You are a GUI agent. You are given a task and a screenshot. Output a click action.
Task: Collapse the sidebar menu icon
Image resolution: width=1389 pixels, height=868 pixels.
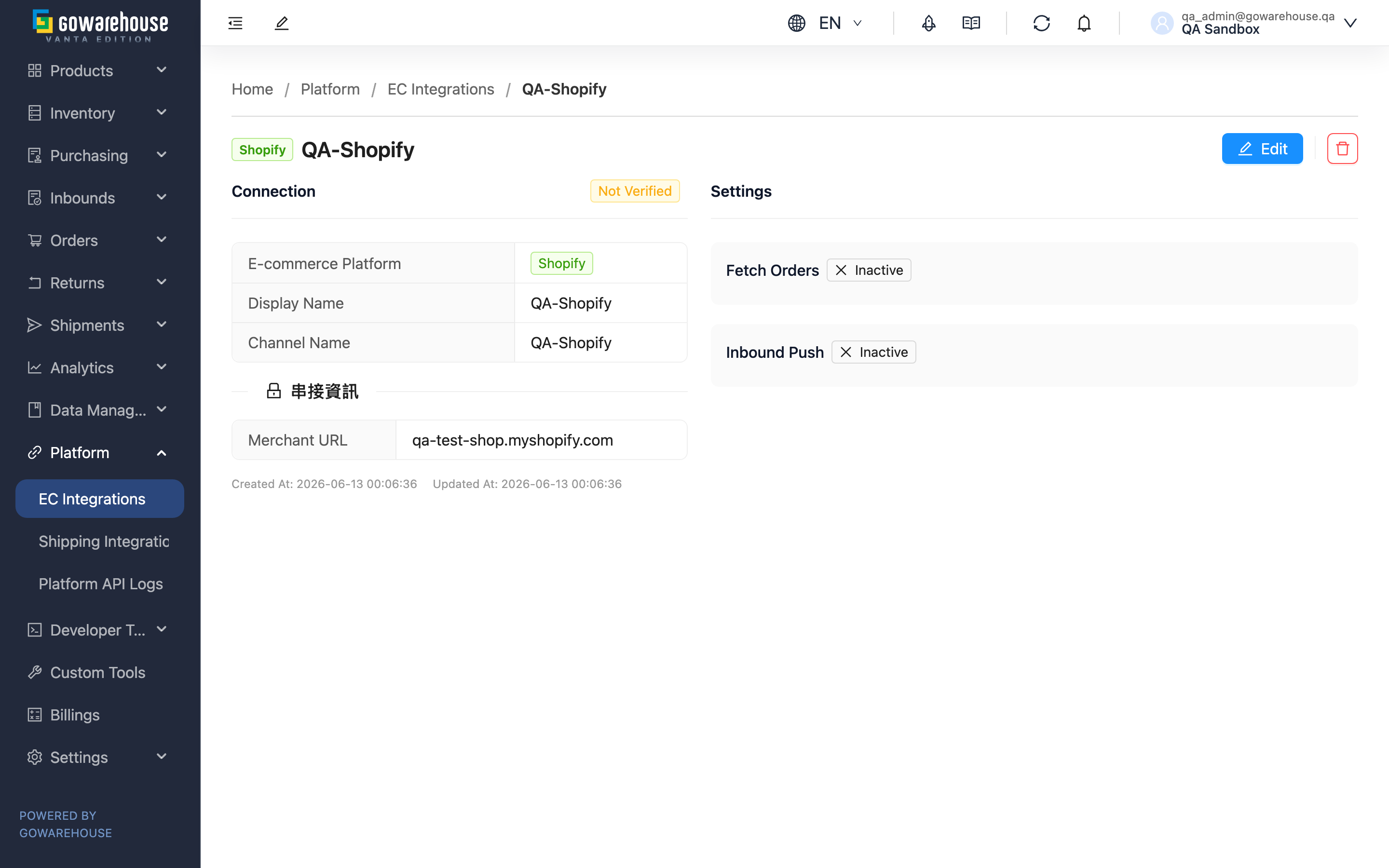click(x=235, y=23)
